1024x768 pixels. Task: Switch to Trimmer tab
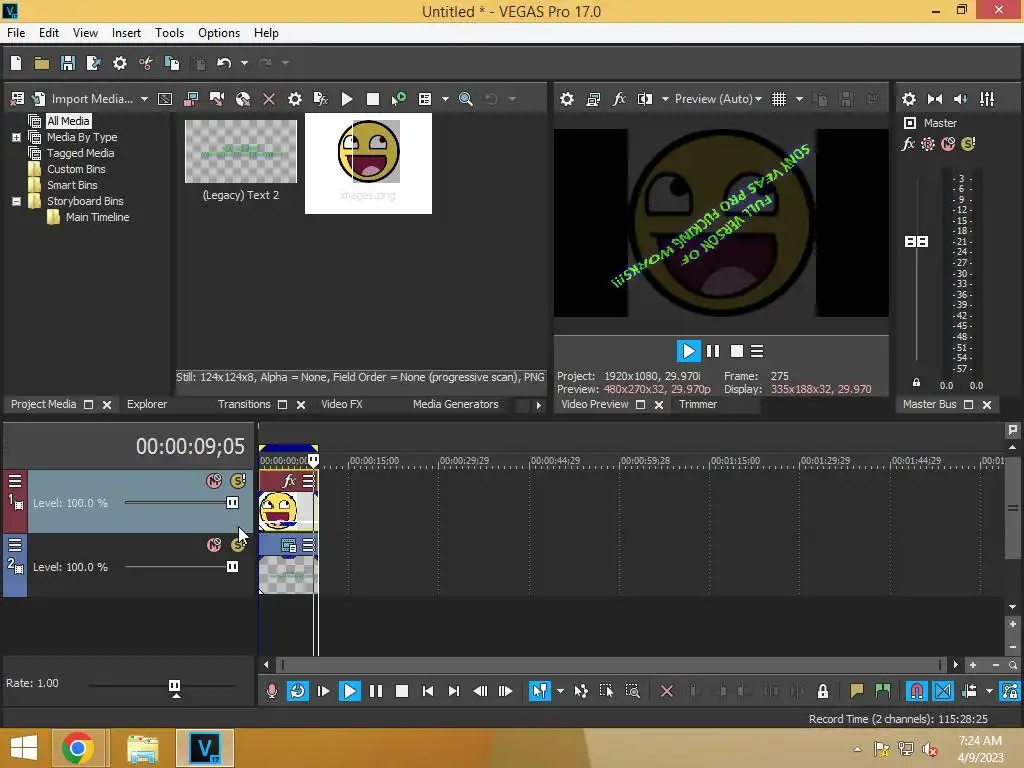[697, 404]
